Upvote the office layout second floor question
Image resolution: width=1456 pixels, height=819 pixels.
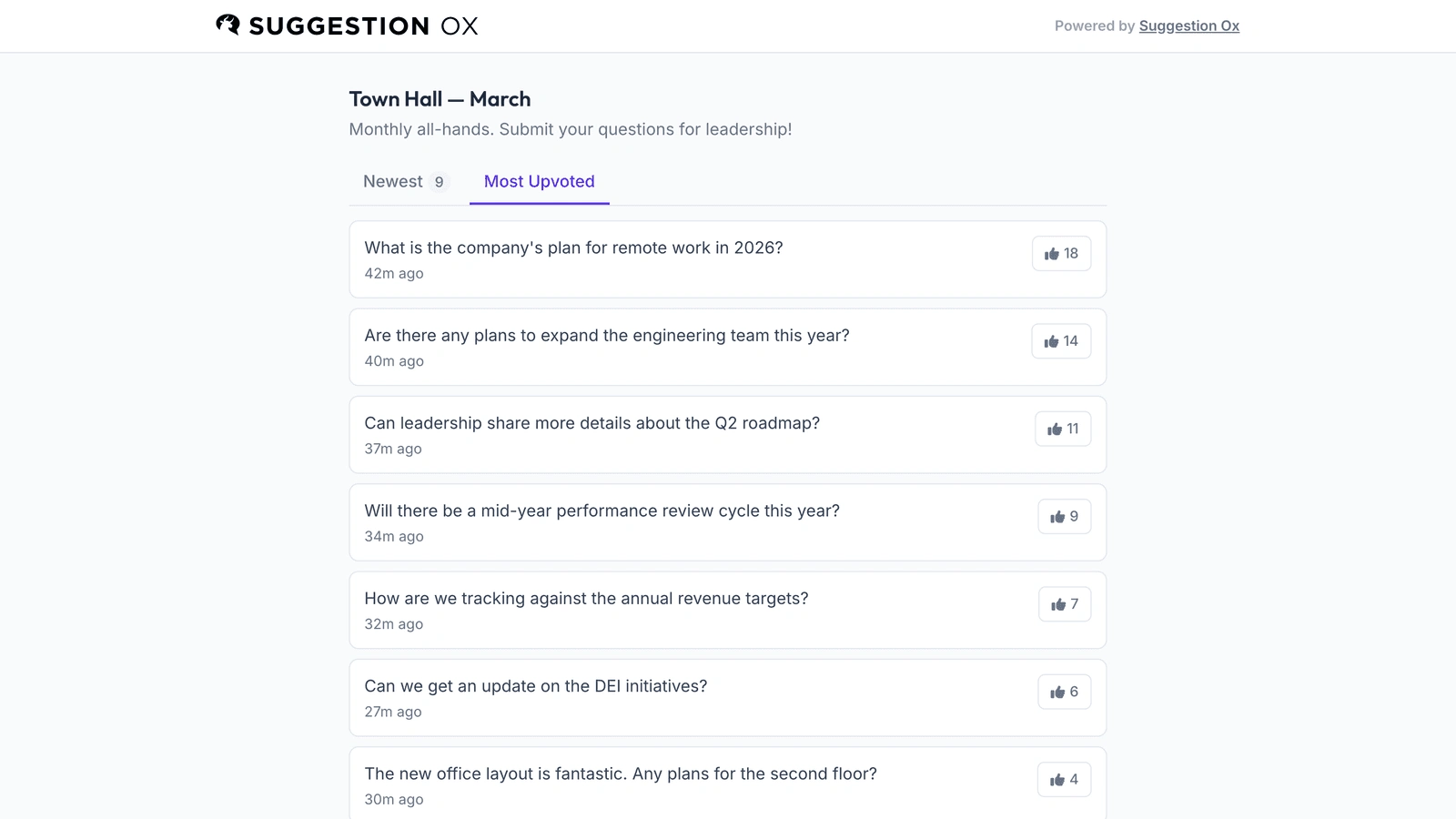coord(1064,780)
